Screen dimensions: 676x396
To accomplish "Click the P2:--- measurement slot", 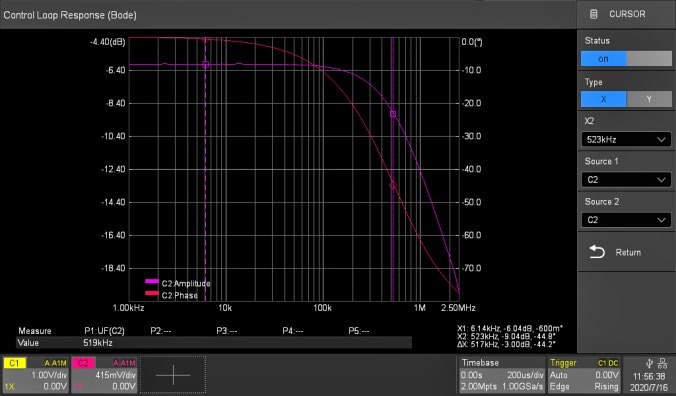I will 161,331.
